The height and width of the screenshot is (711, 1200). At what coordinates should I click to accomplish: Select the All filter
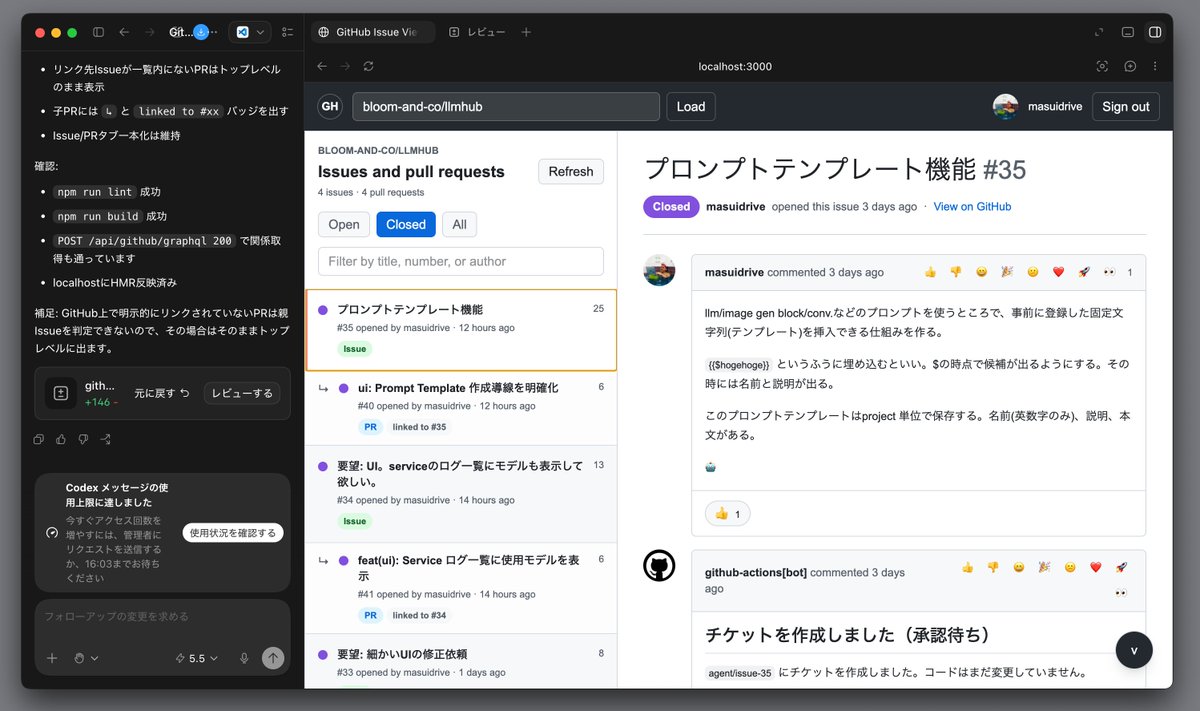pos(459,224)
